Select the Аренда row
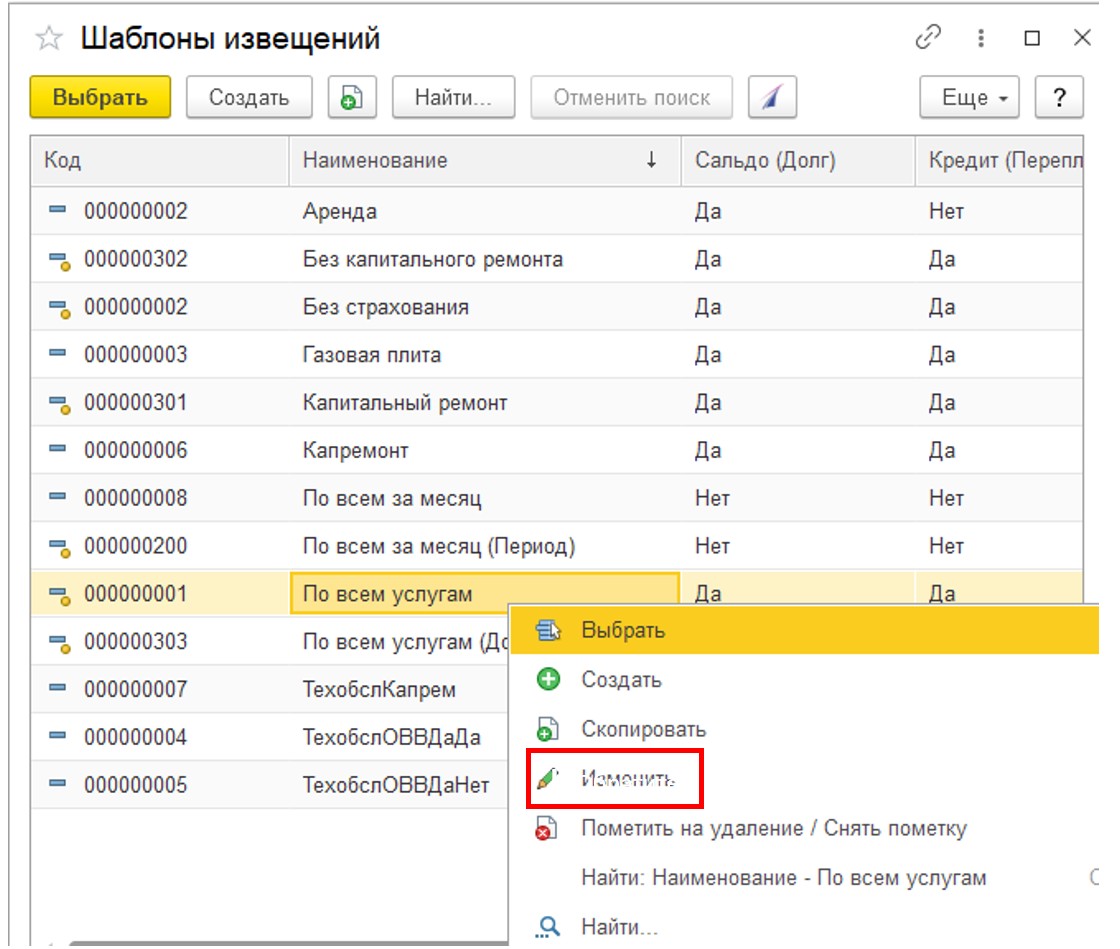Screen dimensions: 1120x949 [x=557, y=211]
